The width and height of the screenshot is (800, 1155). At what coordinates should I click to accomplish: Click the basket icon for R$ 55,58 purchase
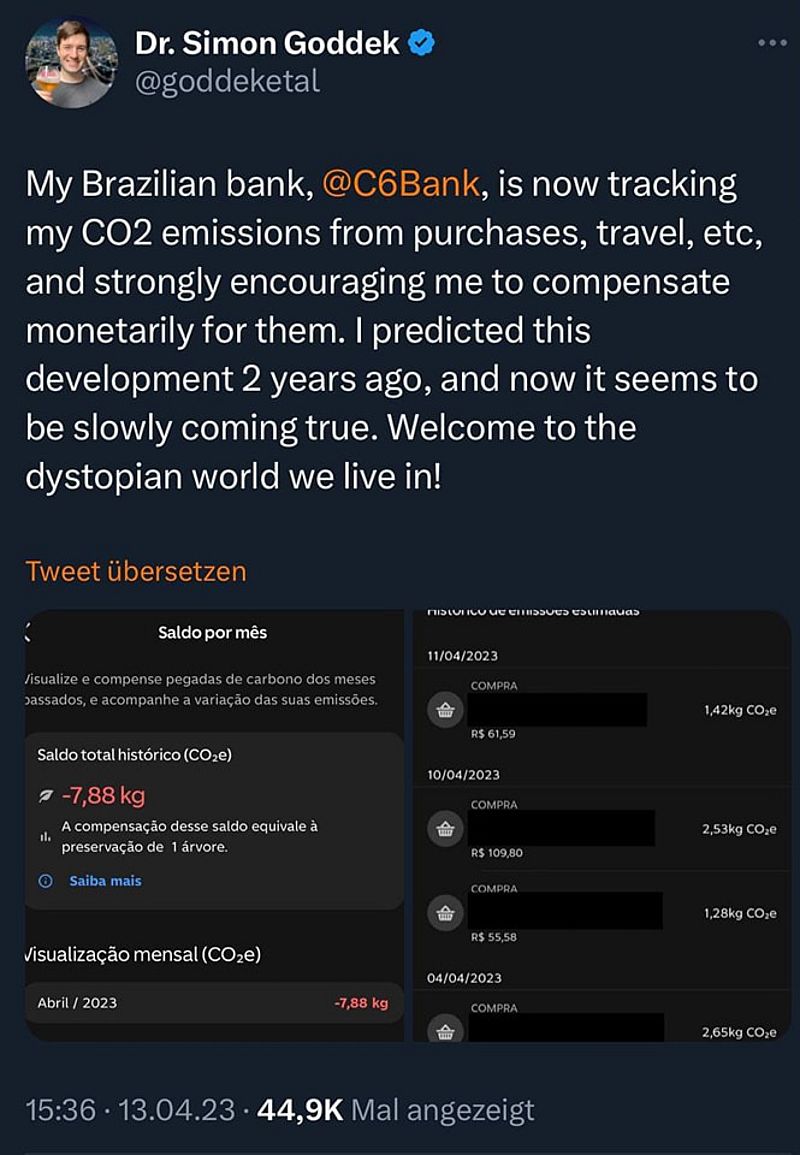pyautogui.click(x=445, y=912)
